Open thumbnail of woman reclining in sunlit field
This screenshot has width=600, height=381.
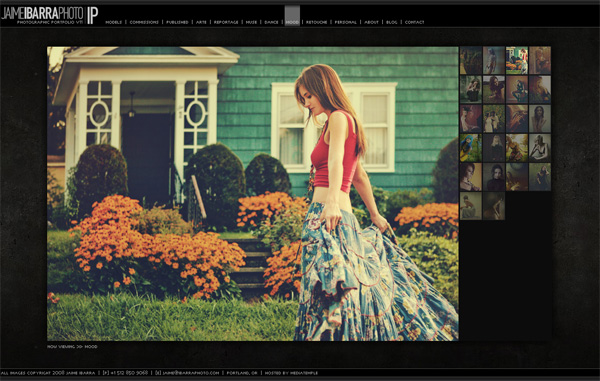(517, 148)
